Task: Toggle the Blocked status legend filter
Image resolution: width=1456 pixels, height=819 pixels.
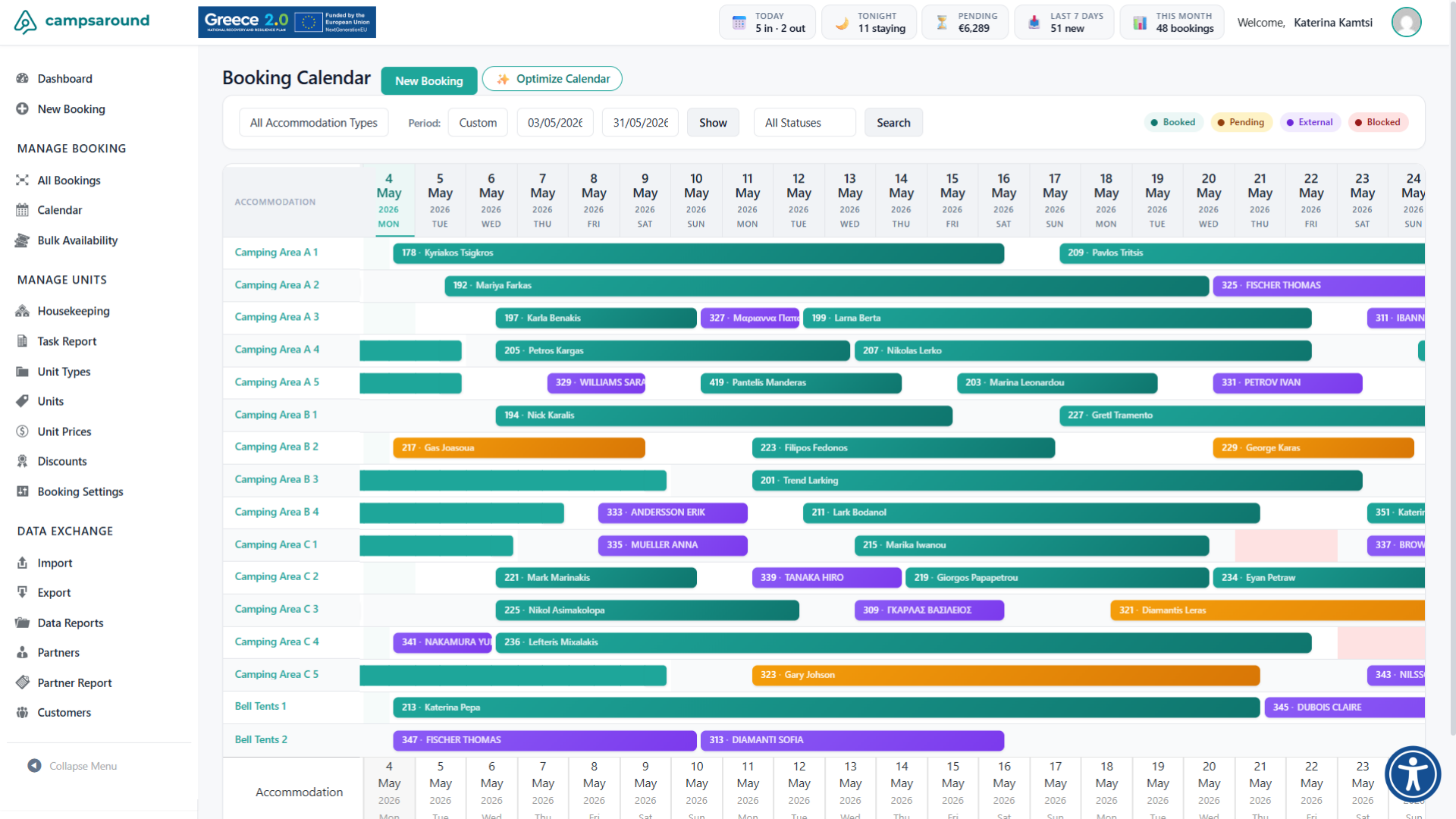Action: 1378,122
